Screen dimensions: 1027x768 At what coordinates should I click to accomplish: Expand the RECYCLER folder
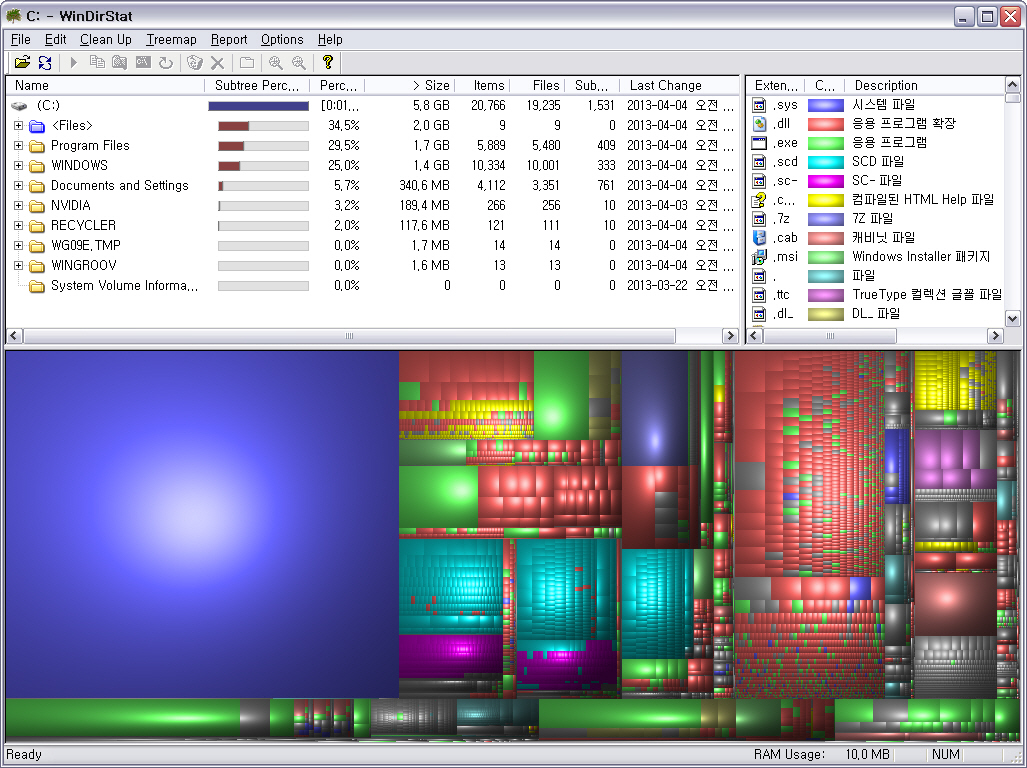[18, 225]
